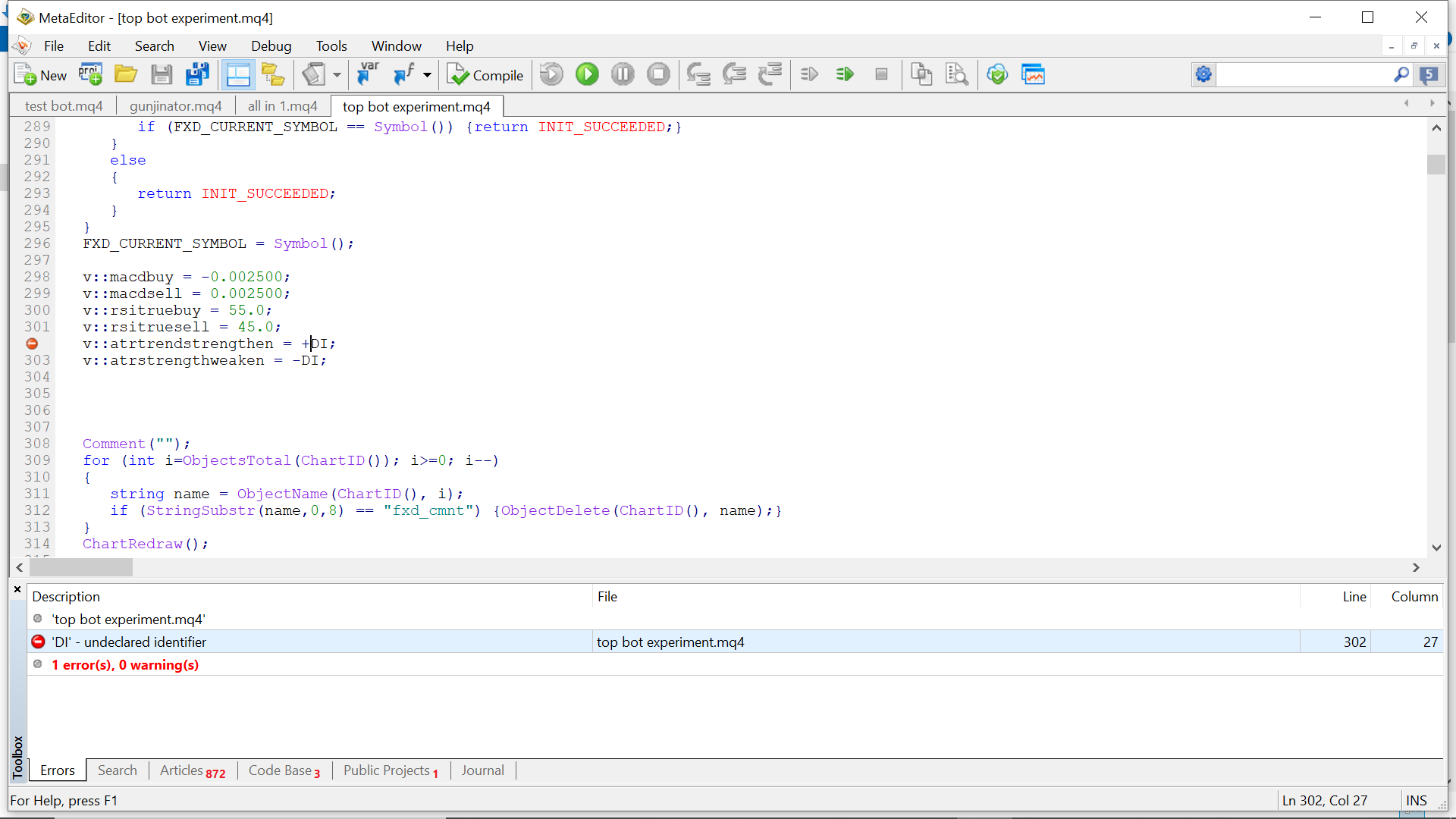
Task: Open the Debug menu
Action: pyautogui.click(x=271, y=46)
